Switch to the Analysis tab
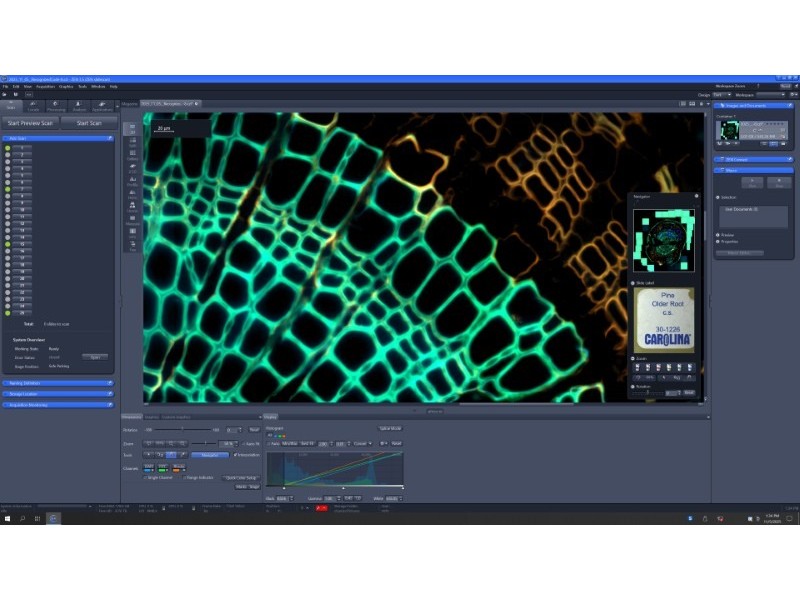Viewport: 800px width, 600px height. (x=79, y=106)
